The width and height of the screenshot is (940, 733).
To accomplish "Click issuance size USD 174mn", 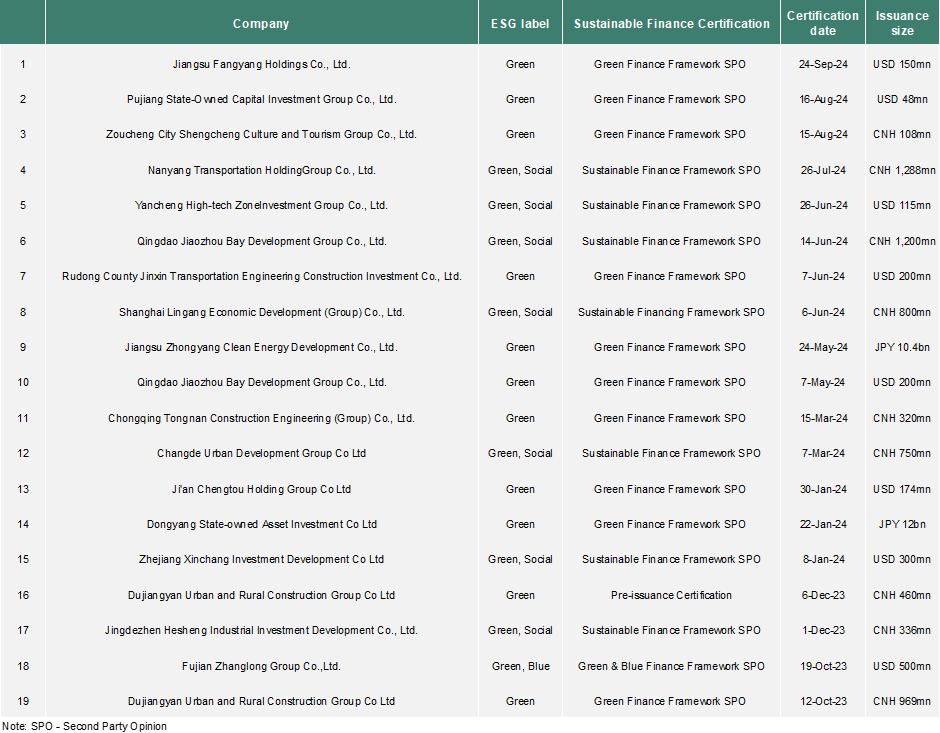I will click(x=902, y=489).
